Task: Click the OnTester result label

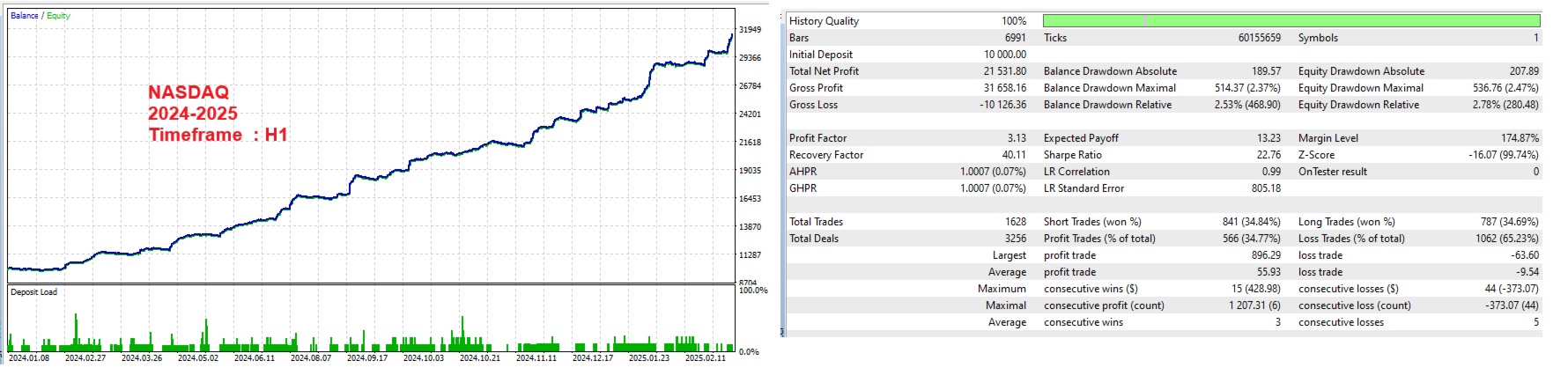Action: 1333,172
